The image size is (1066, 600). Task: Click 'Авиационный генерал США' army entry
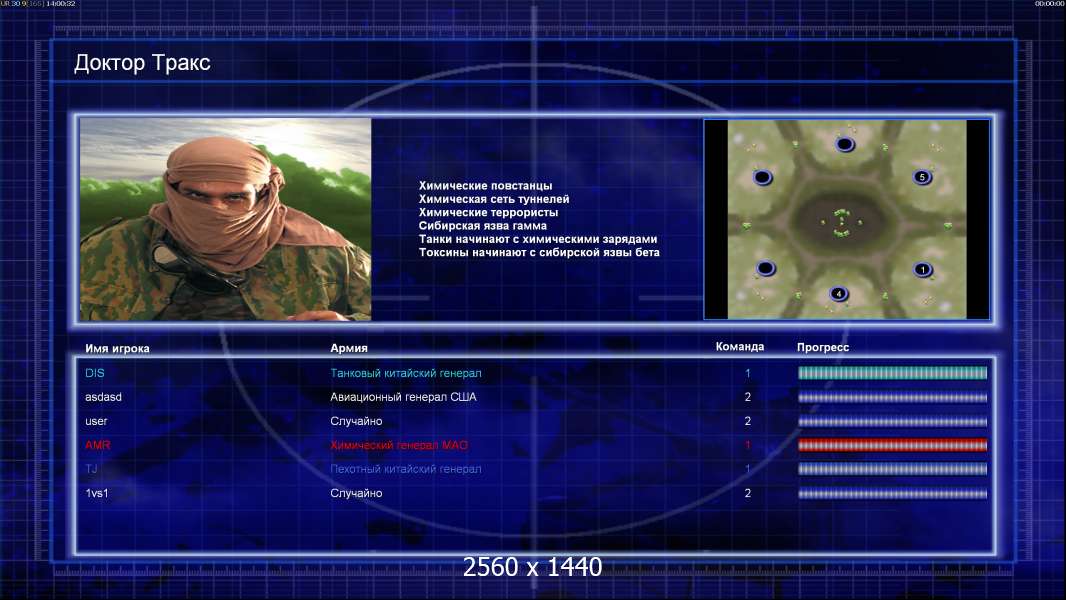[403, 397]
